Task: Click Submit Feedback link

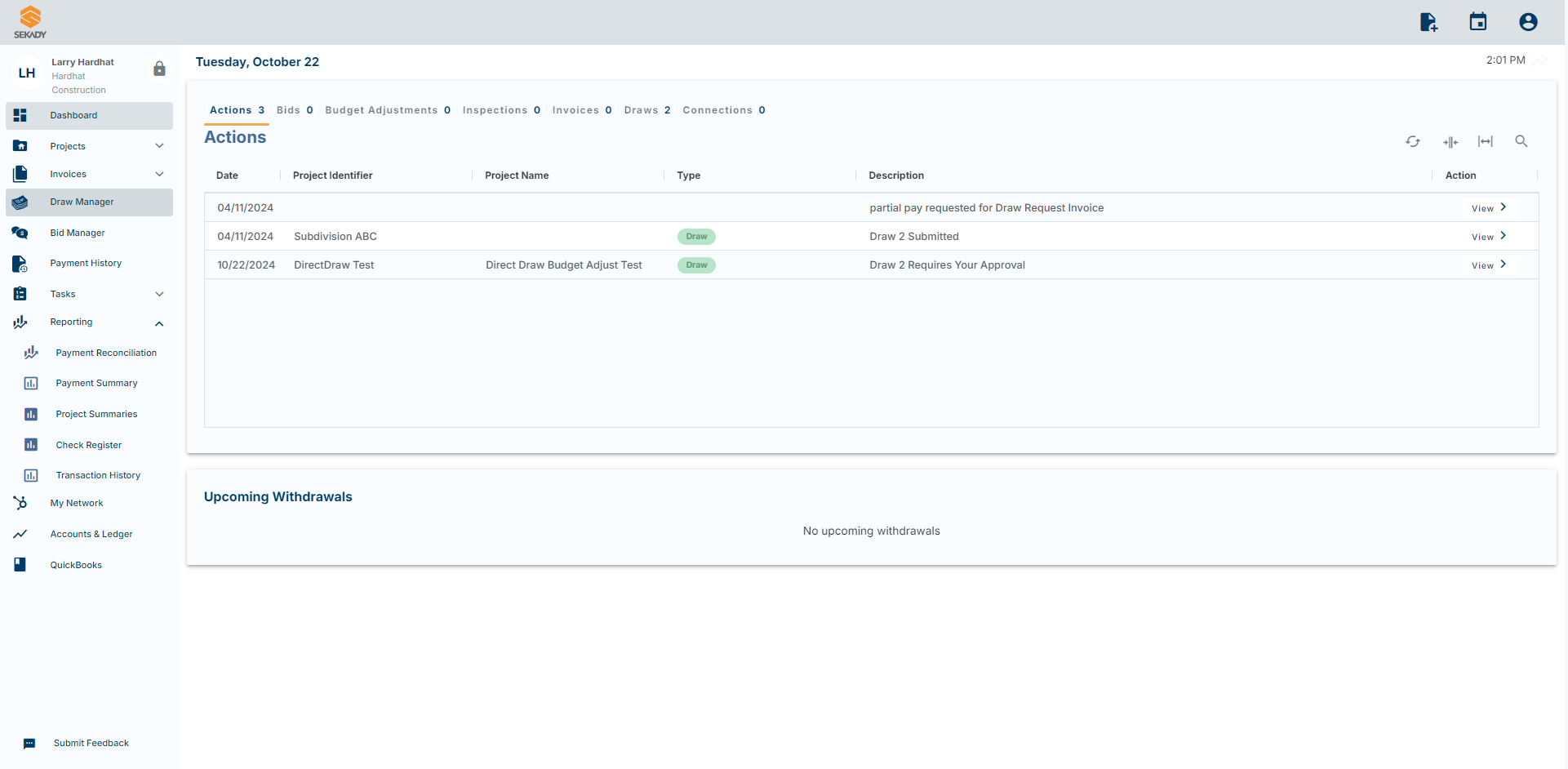Action: [x=91, y=743]
